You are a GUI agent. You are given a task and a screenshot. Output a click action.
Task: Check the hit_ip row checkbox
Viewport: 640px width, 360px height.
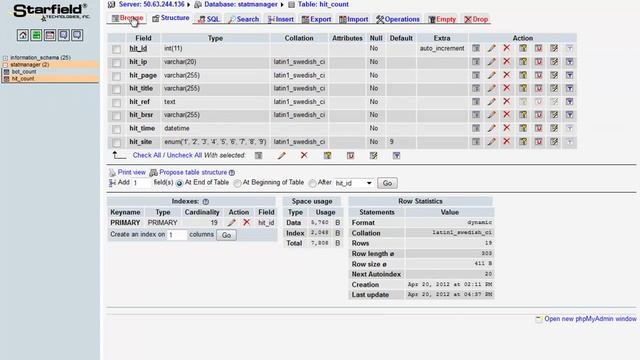116,63
